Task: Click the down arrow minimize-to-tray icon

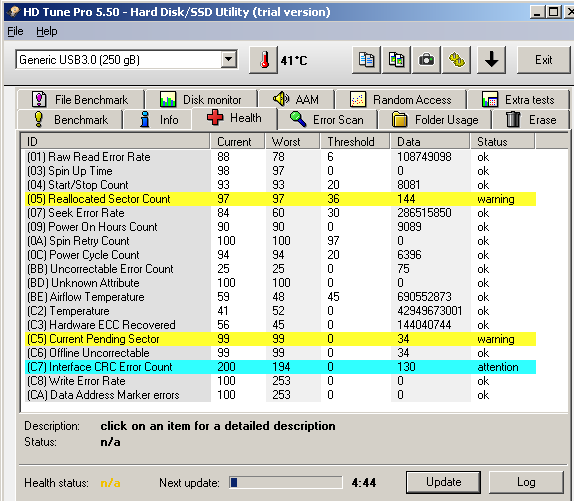Action: point(491,60)
